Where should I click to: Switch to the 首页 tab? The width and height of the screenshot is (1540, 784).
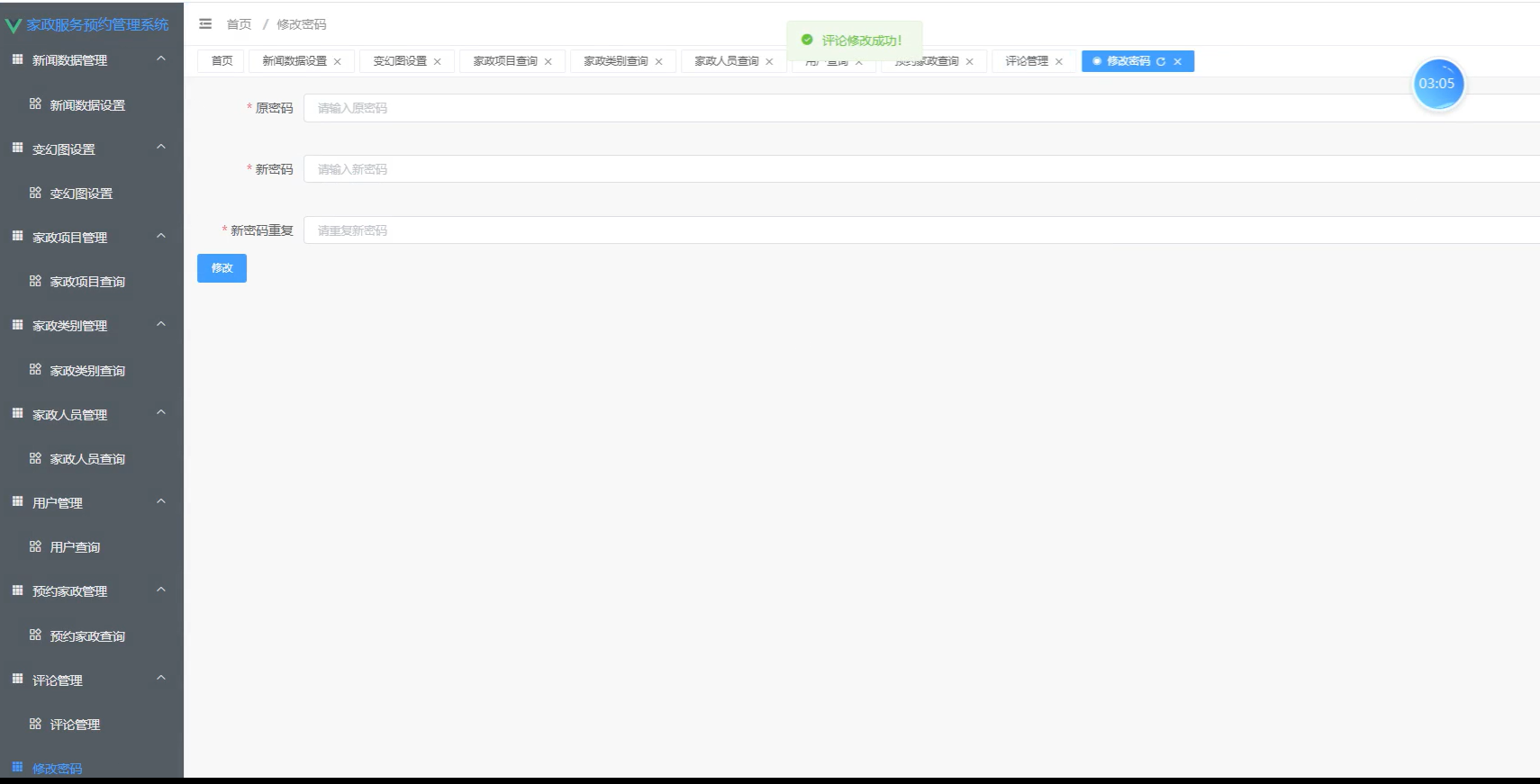coord(222,61)
